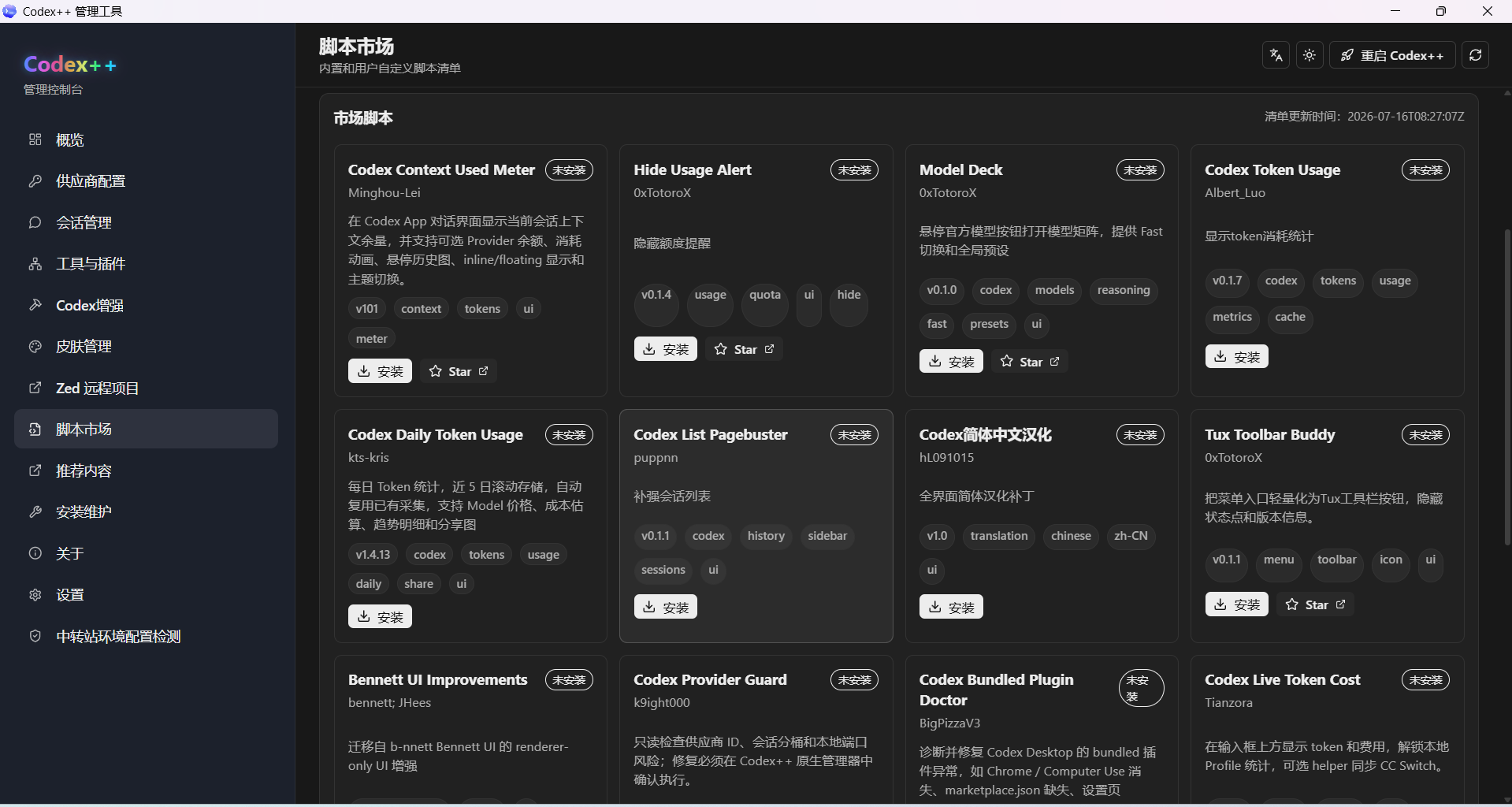Star the Model Deck script
The image size is (1512, 807).
(1029, 361)
